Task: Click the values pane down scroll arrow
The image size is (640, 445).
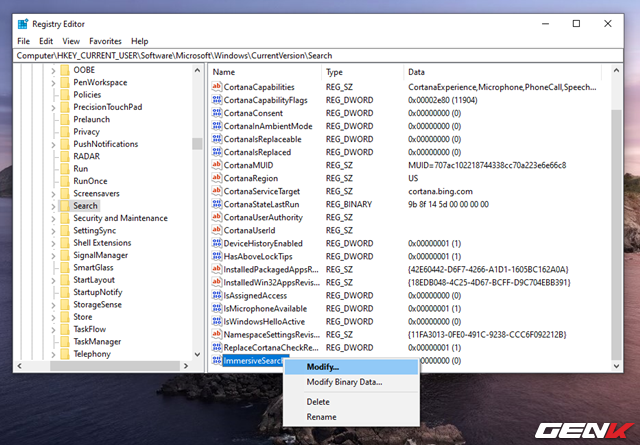Action: pos(616,366)
